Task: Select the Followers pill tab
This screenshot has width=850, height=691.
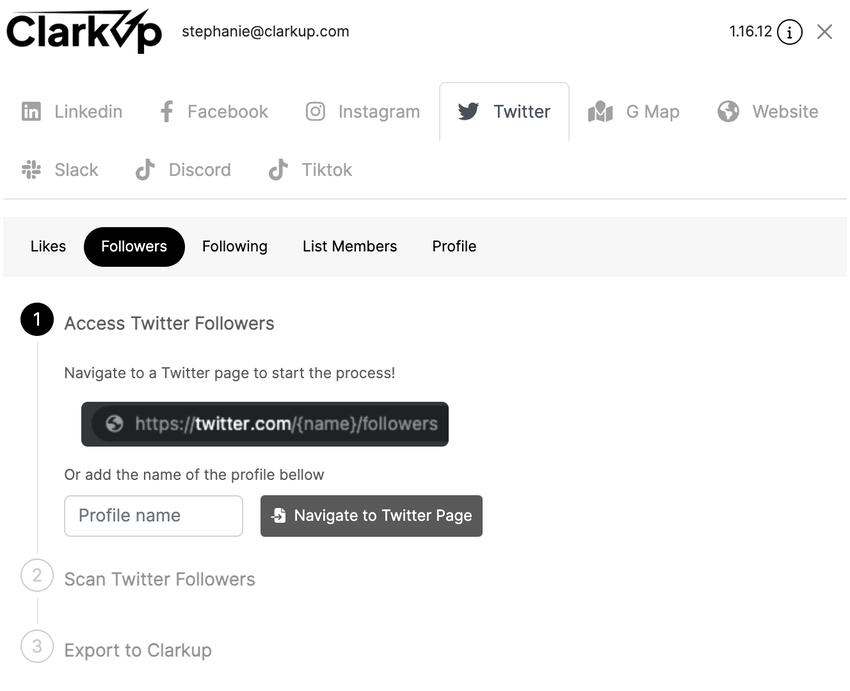Action: (134, 247)
